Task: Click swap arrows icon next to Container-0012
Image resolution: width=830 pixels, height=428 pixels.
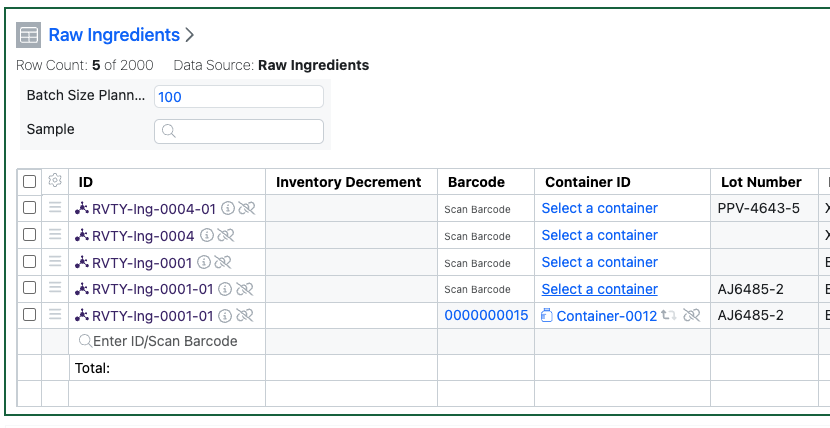Action: coord(669,315)
